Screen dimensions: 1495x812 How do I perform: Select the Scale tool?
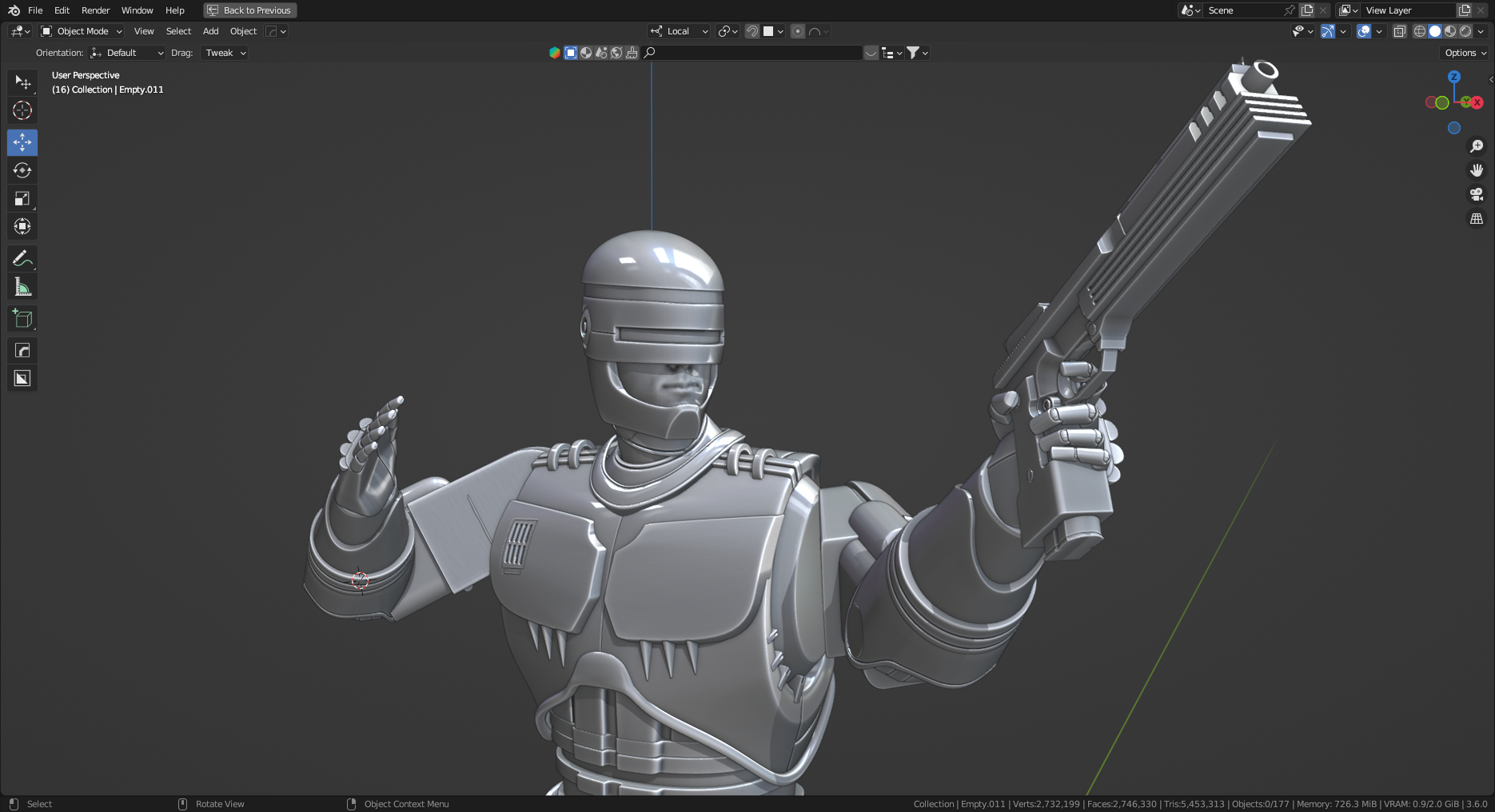(x=22, y=198)
